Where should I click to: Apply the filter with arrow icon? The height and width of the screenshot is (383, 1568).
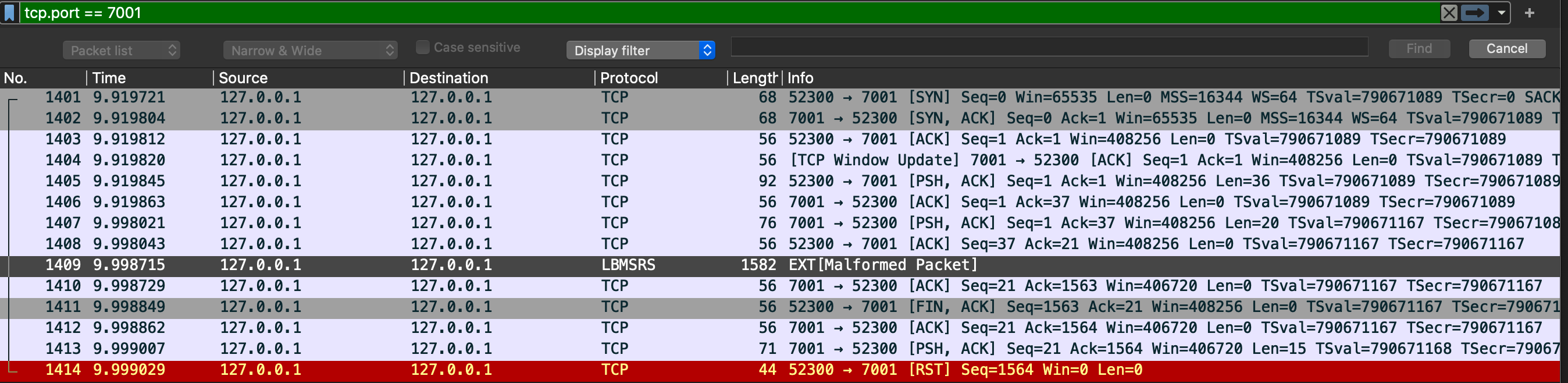[1474, 13]
